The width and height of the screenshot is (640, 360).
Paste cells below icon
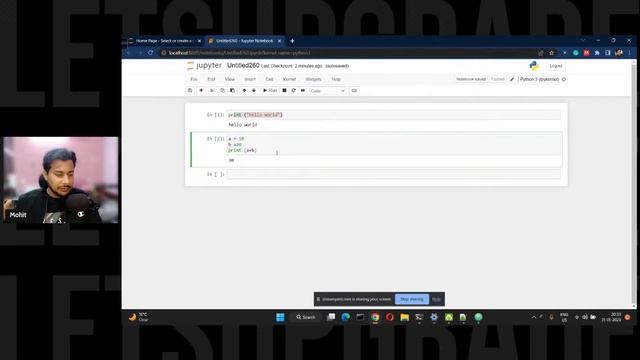coord(232,91)
